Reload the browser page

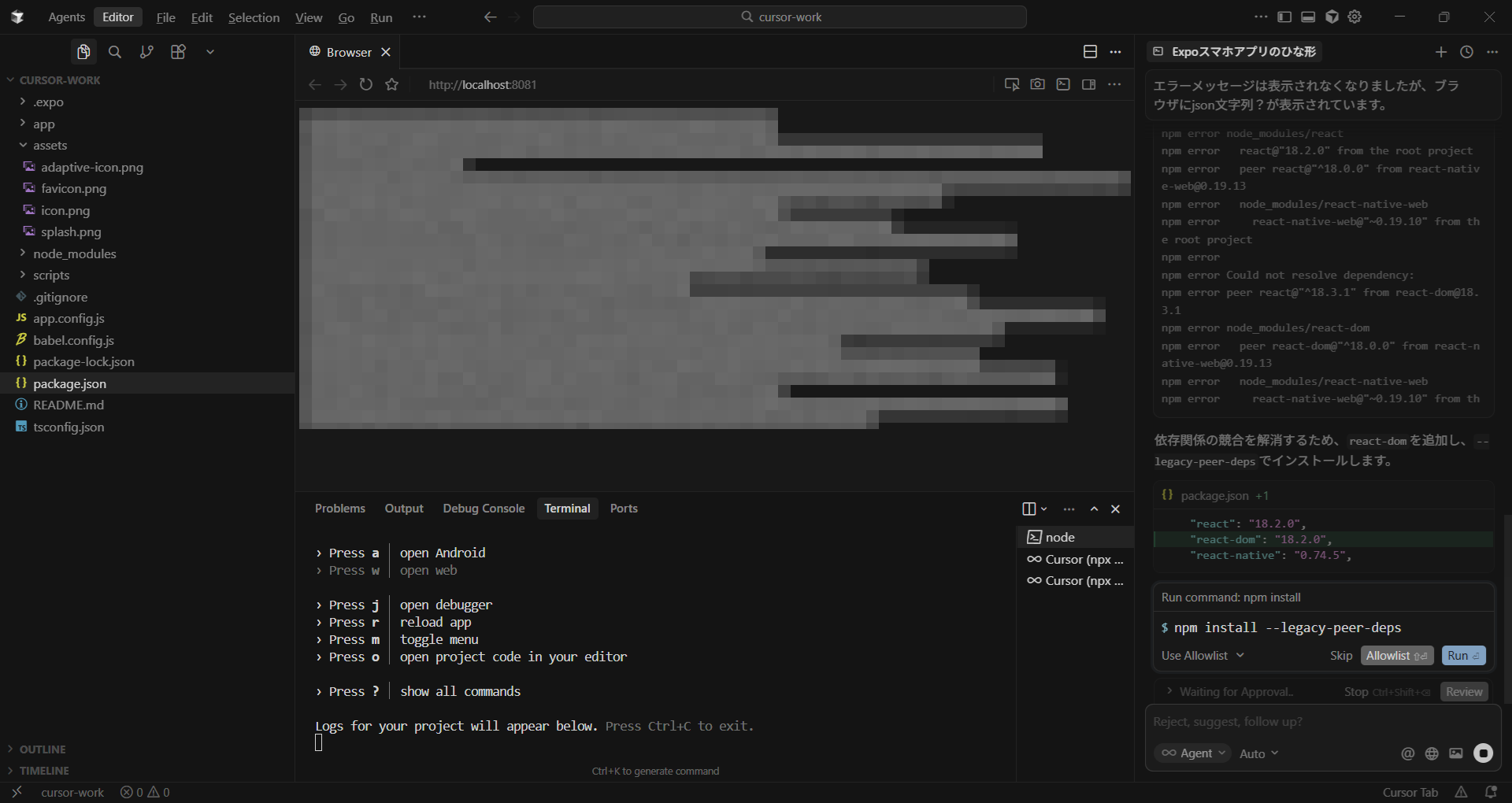(x=366, y=84)
